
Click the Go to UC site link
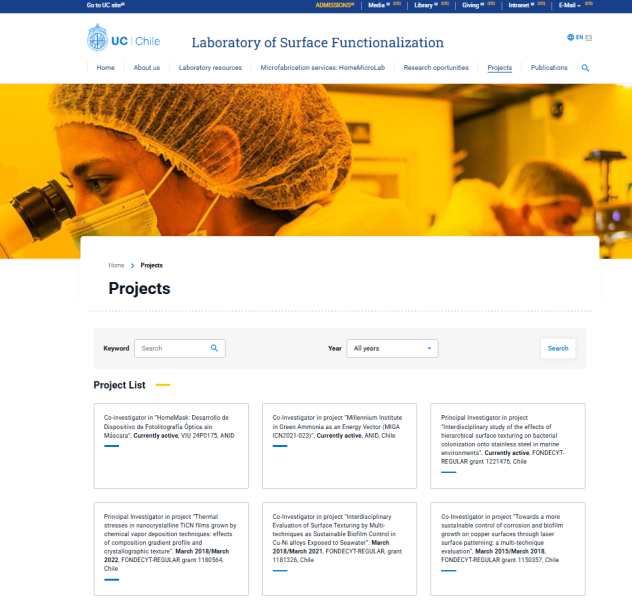pos(106,5)
